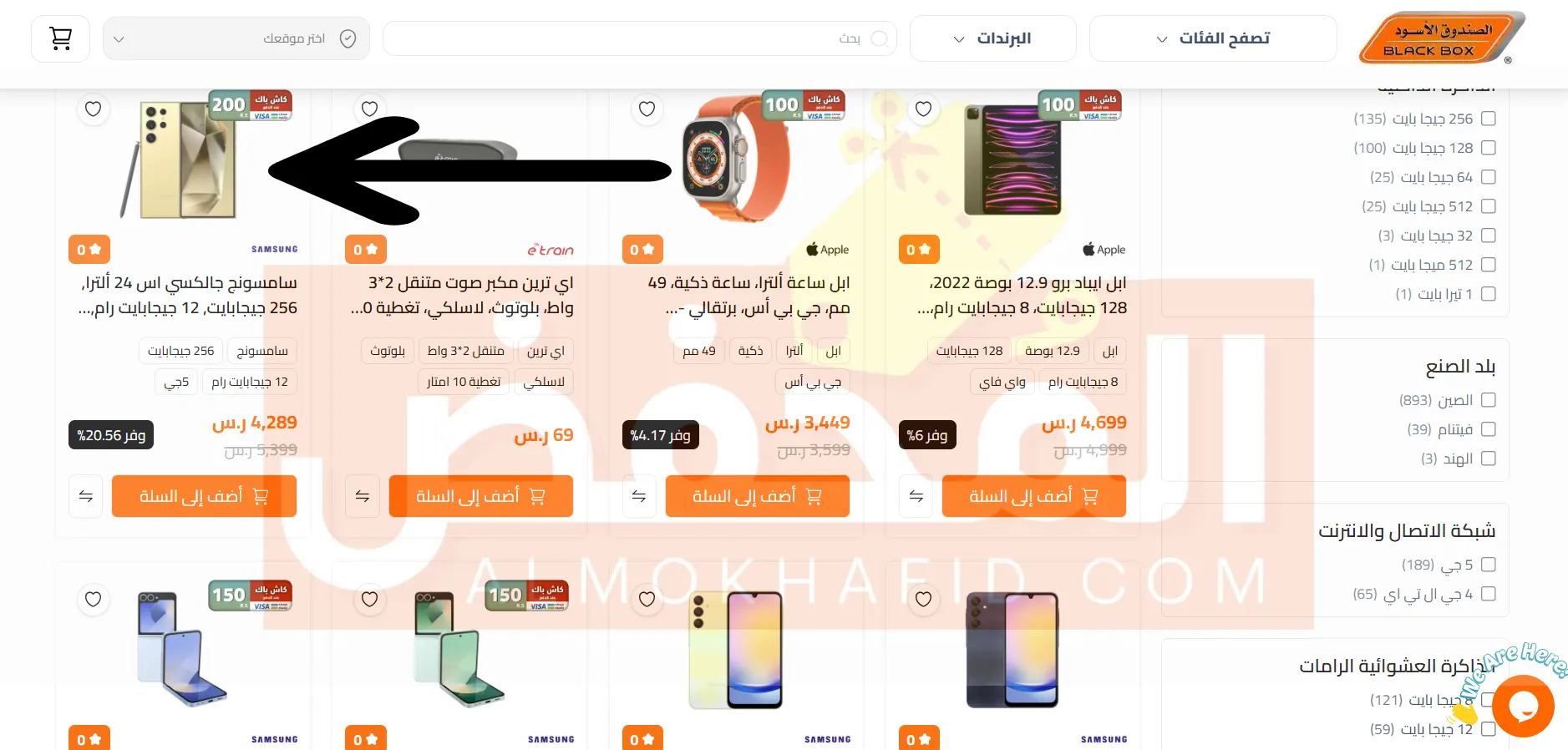Viewport: 1568px width, 750px height.
Task: Tick the الصين country checkbox
Action: pos(1488,400)
